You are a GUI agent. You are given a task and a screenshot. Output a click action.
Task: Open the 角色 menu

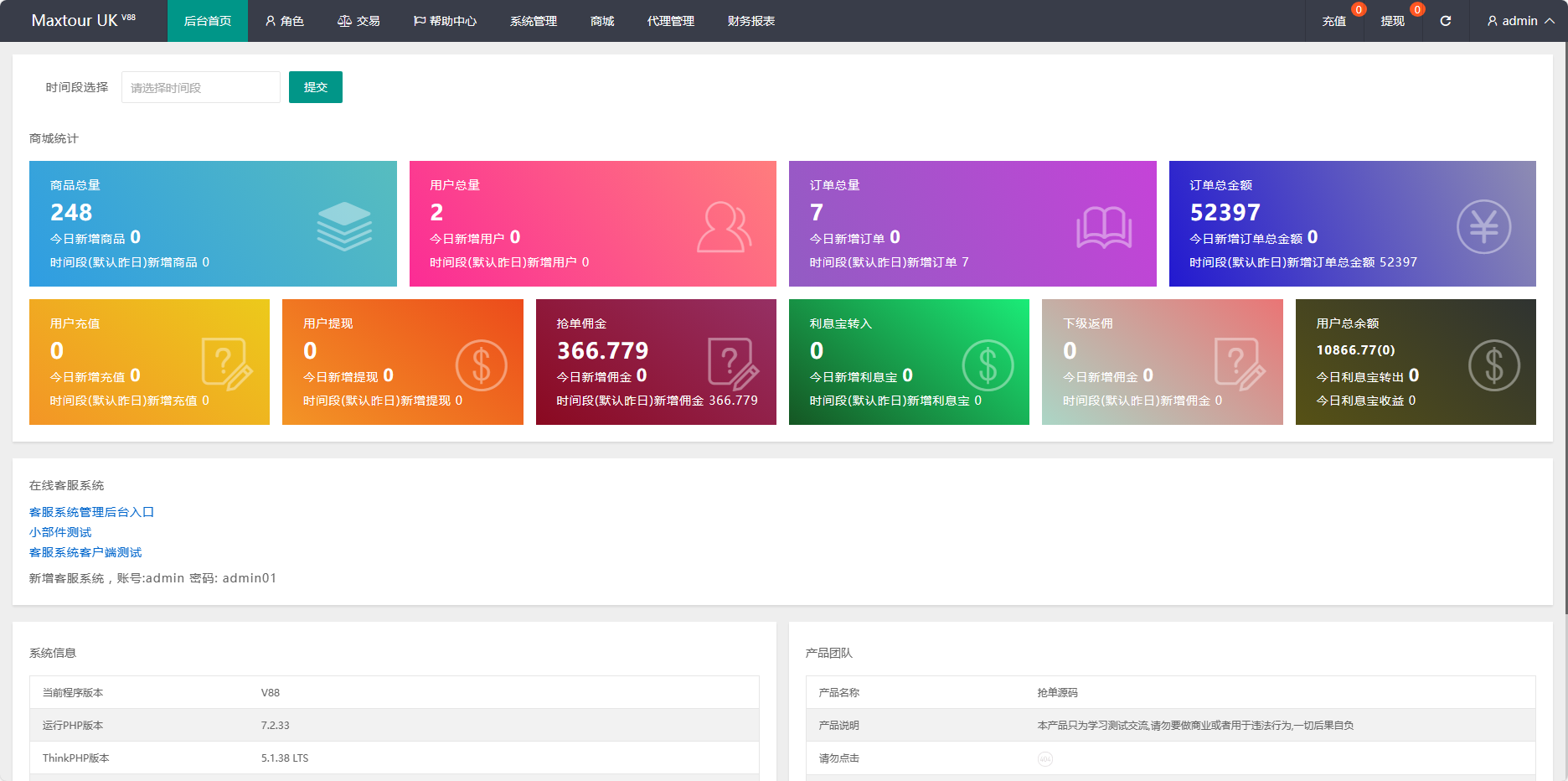[284, 21]
